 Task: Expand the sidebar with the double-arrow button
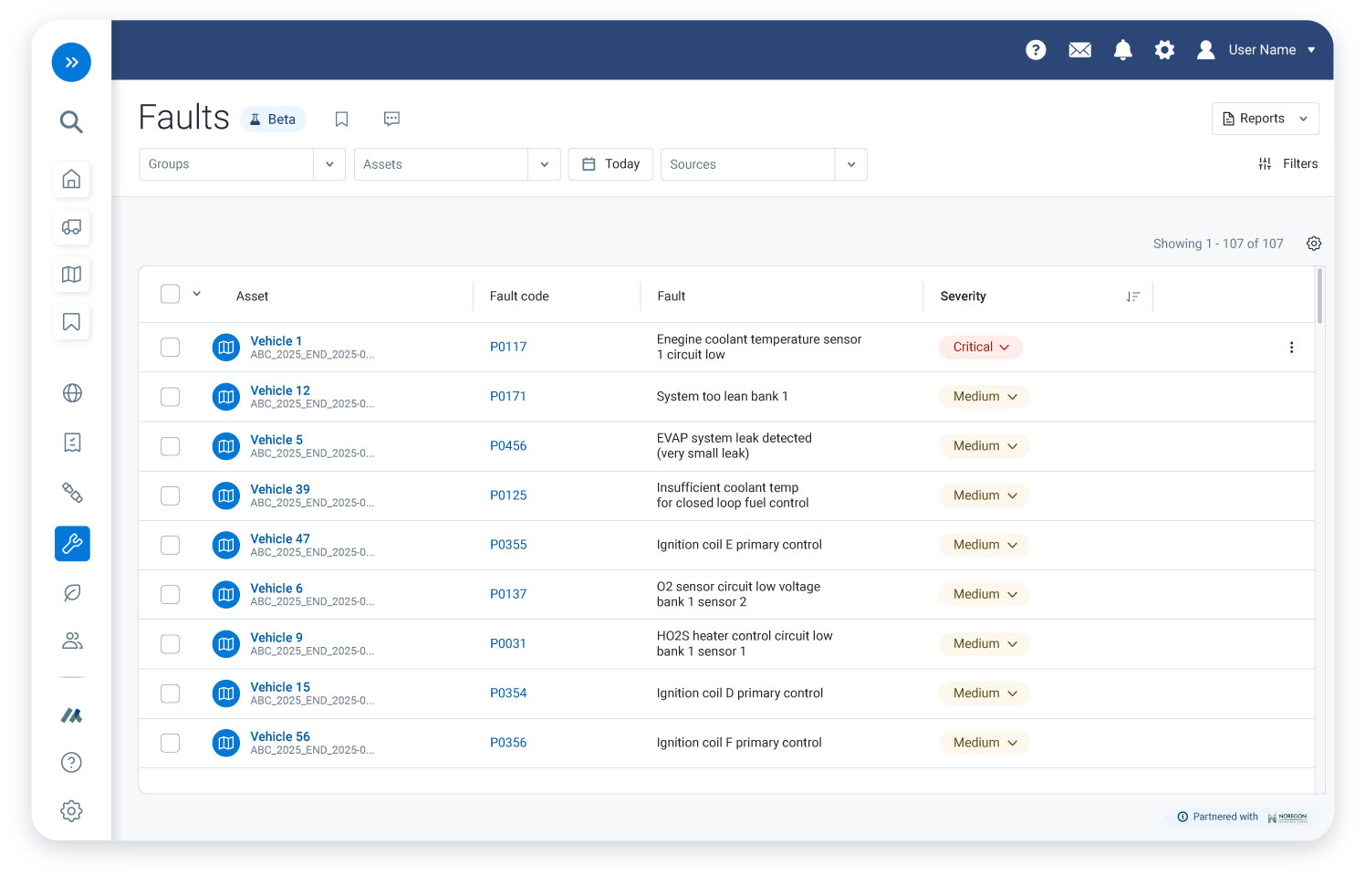pos(71,62)
